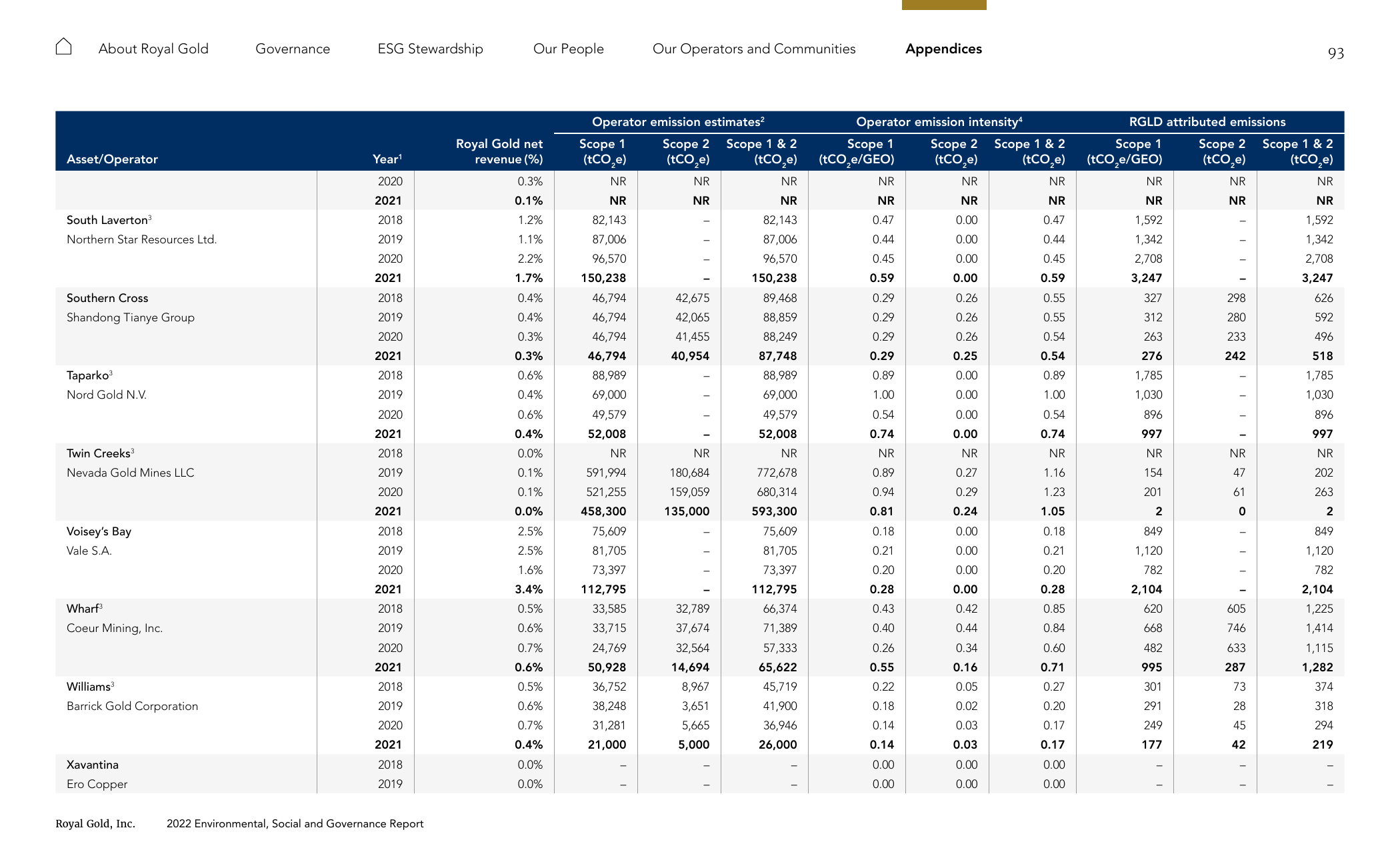This screenshot has height=850, width=1400.
Task: Select Shandong Tianye Group operator text
Action: [131, 317]
